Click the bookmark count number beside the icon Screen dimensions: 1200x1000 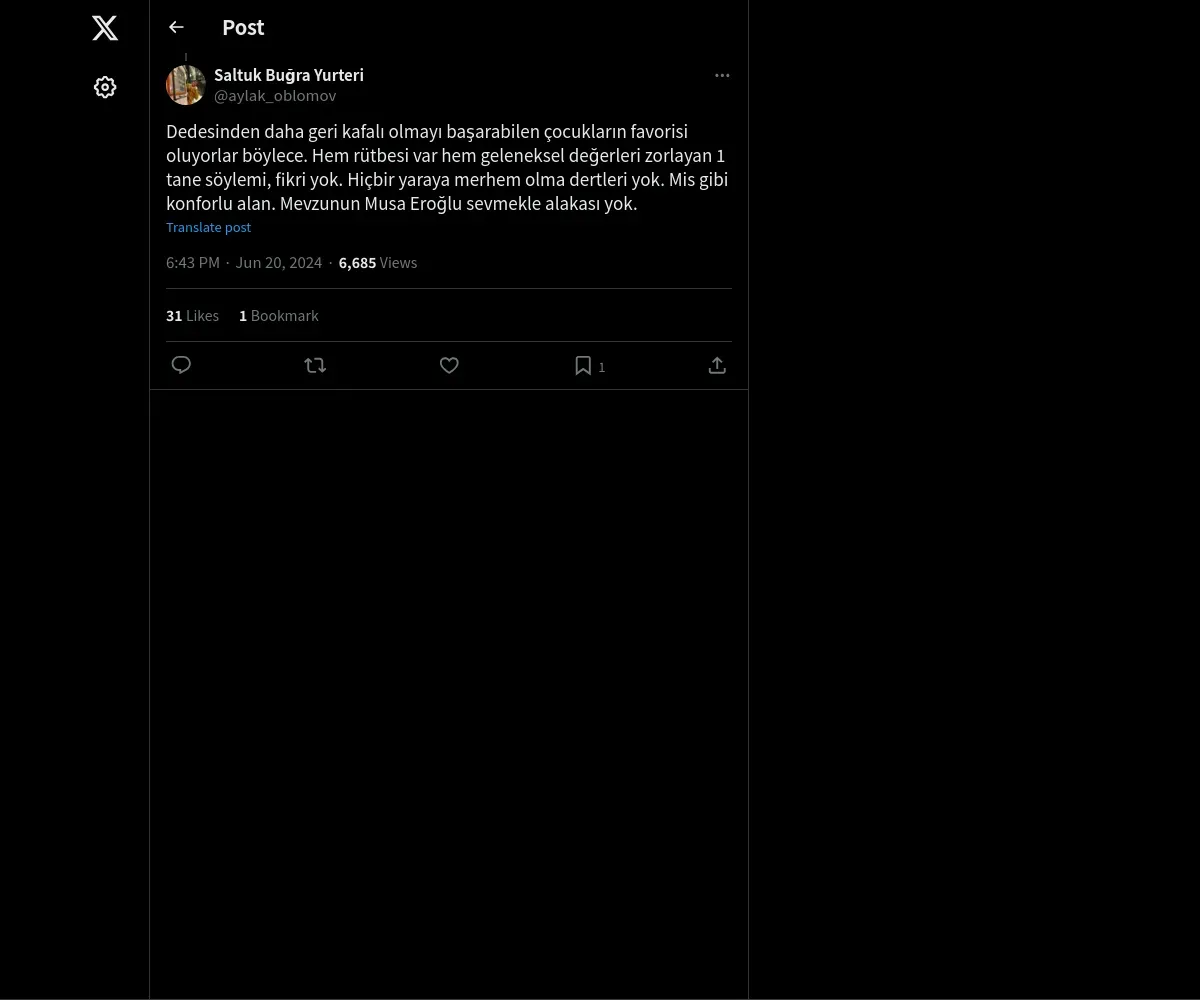tap(602, 367)
